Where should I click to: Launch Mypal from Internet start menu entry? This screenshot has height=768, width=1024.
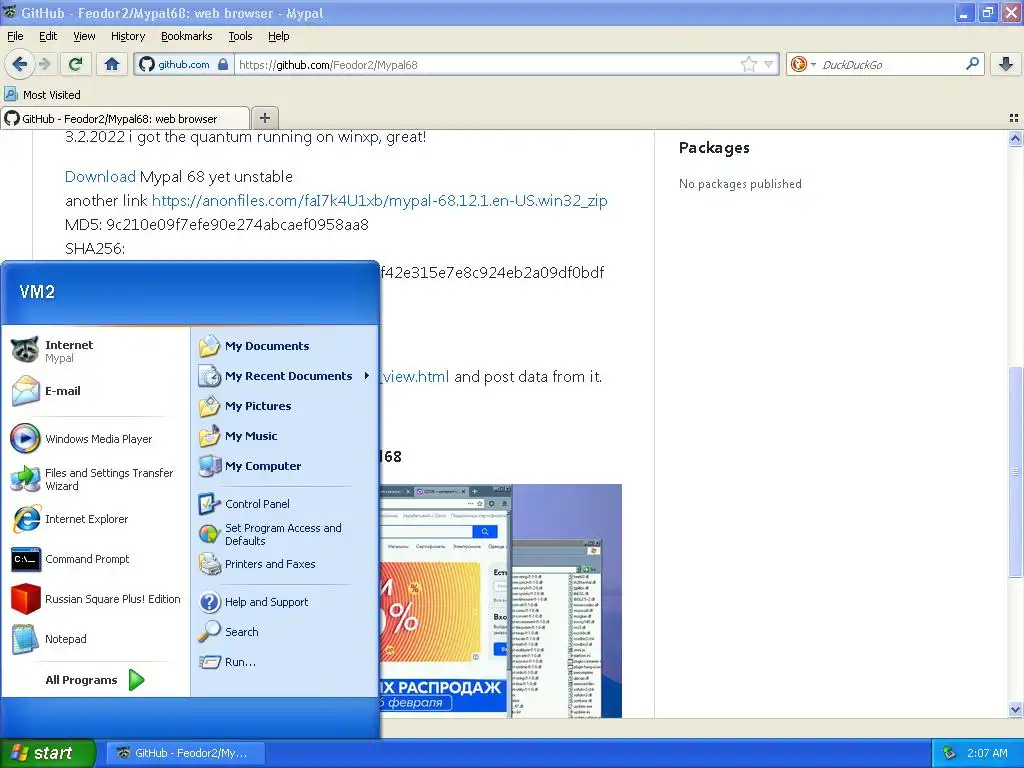(95, 351)
